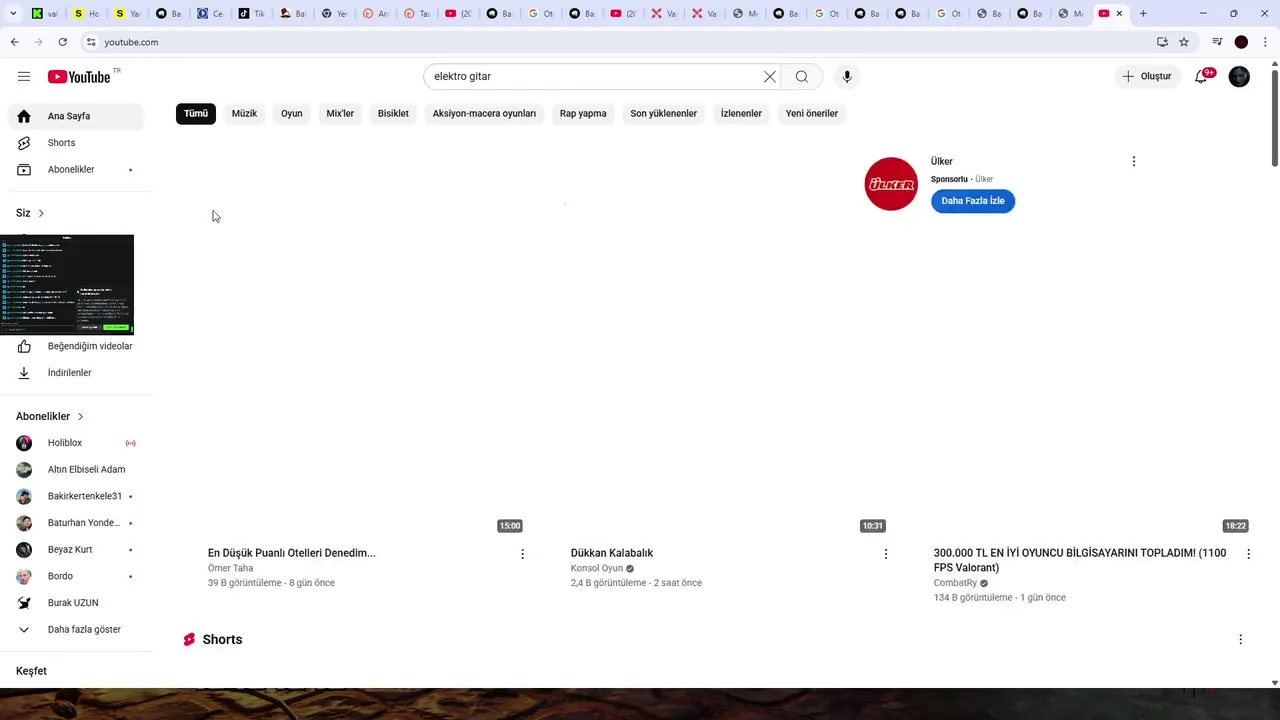Open Altın Elbiseli Adam channel

pyautogui.click(x=76, y=470)
